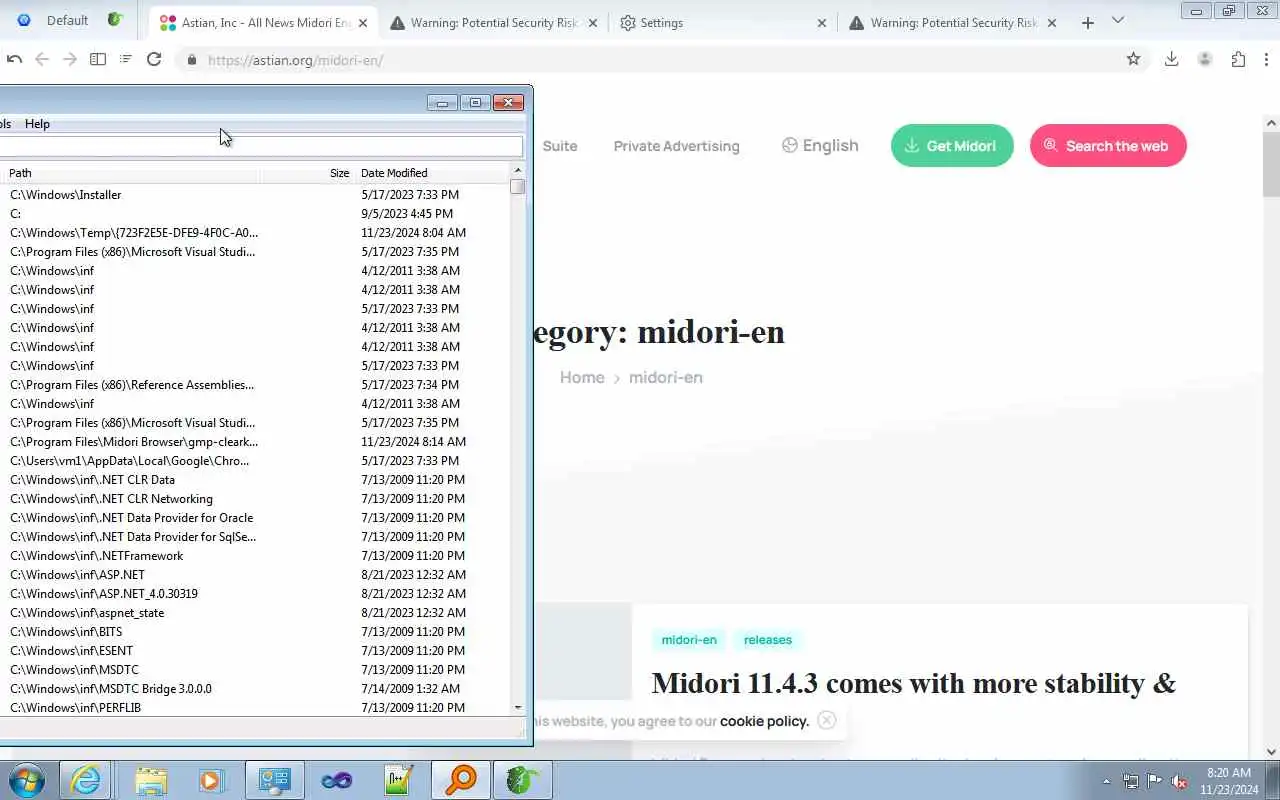This screenshot has width=1280, height=800.
Task: Select the .NET CLR Networking row
Action: tap(255, 499)
